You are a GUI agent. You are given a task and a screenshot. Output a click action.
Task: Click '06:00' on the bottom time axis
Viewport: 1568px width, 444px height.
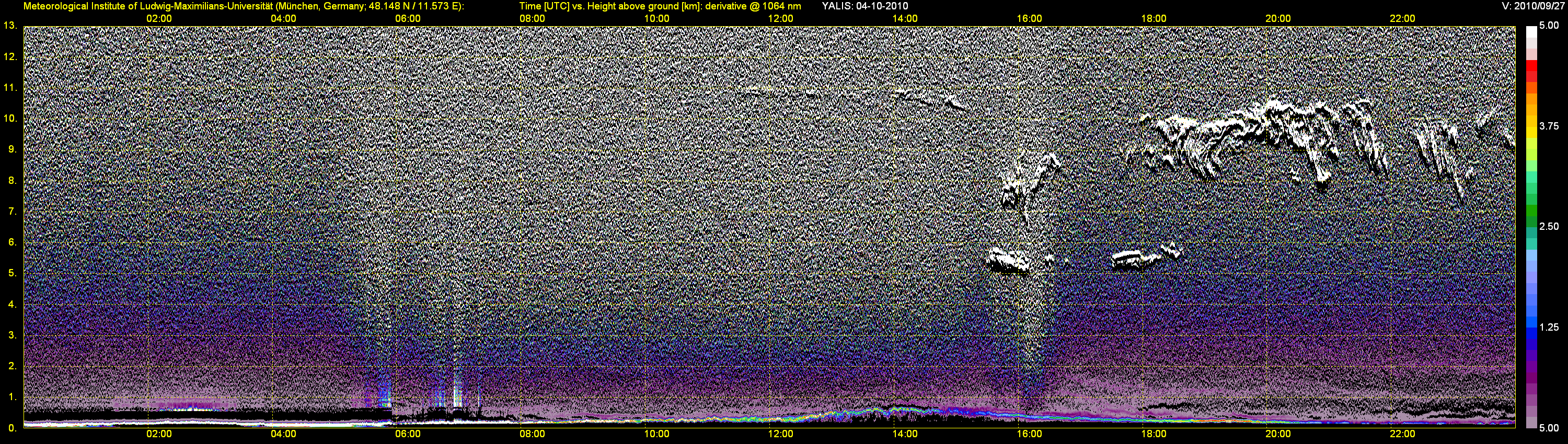408,434
